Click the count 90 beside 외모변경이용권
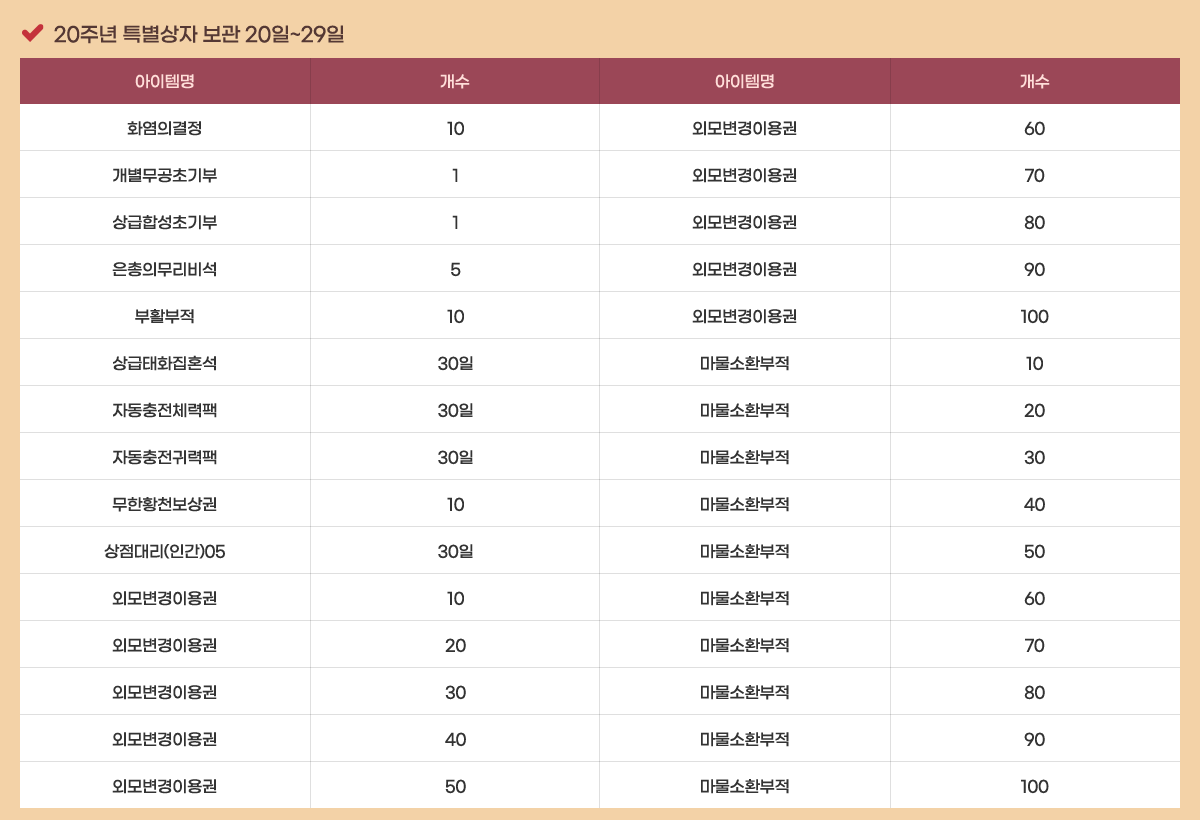The height and width of the screenshot is (820, 1200). tap(1035, 269)
